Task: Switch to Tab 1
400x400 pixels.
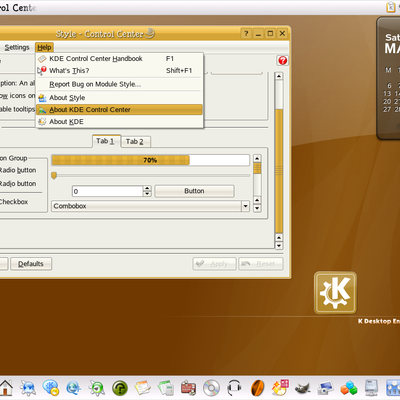Action: (x=105, y=141)
